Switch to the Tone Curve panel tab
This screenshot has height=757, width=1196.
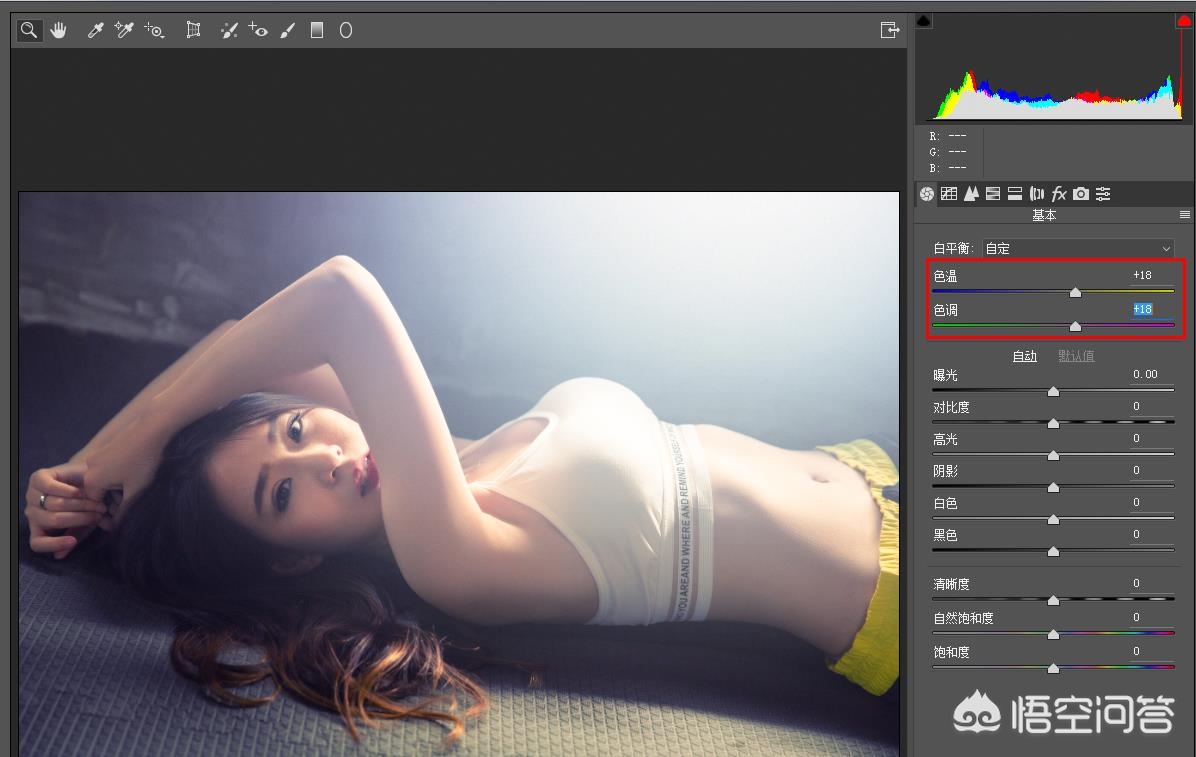(x=949, y=194)
